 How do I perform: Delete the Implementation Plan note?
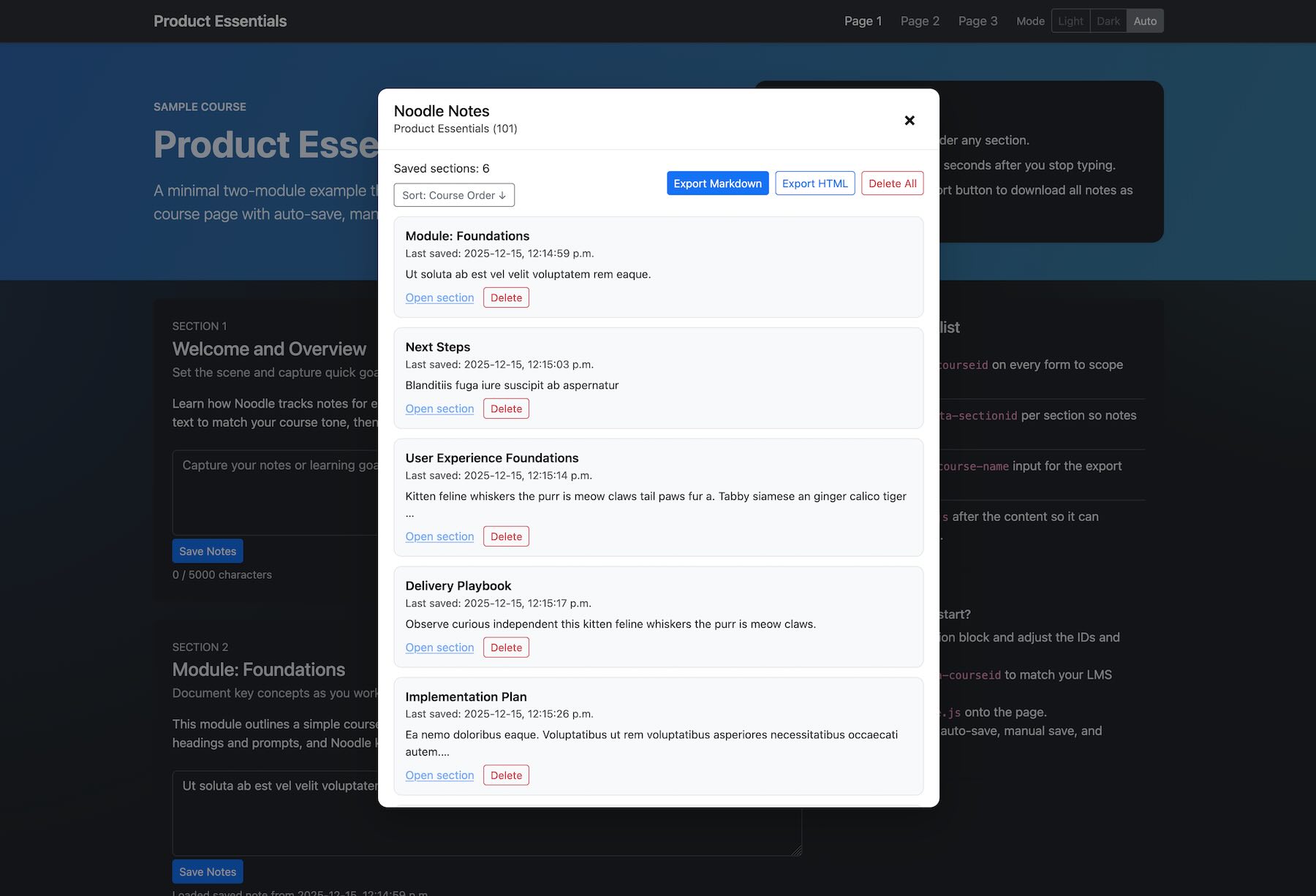click(x=506, y=775)
